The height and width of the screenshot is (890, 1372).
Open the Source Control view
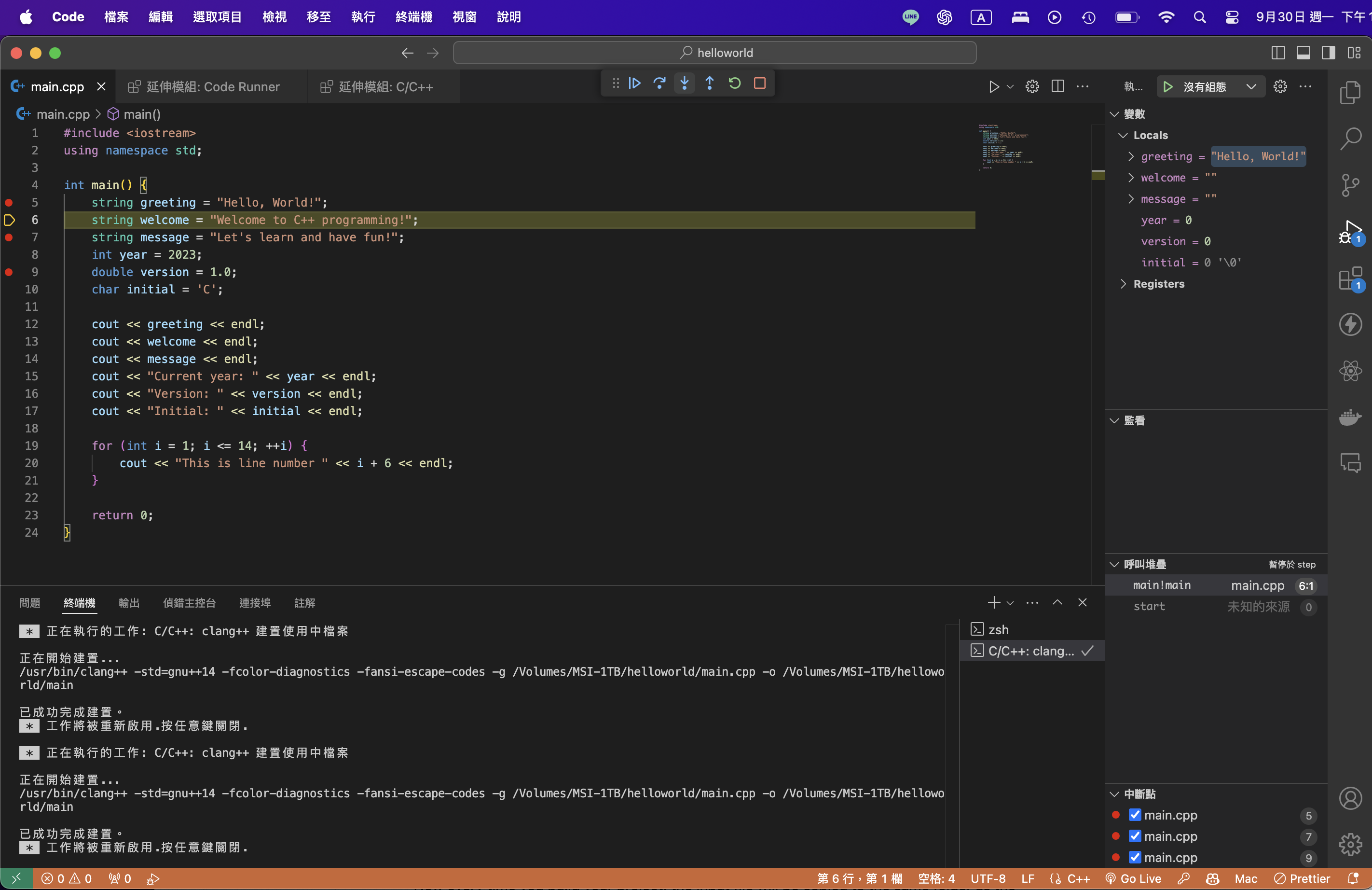click(1350, 186)
